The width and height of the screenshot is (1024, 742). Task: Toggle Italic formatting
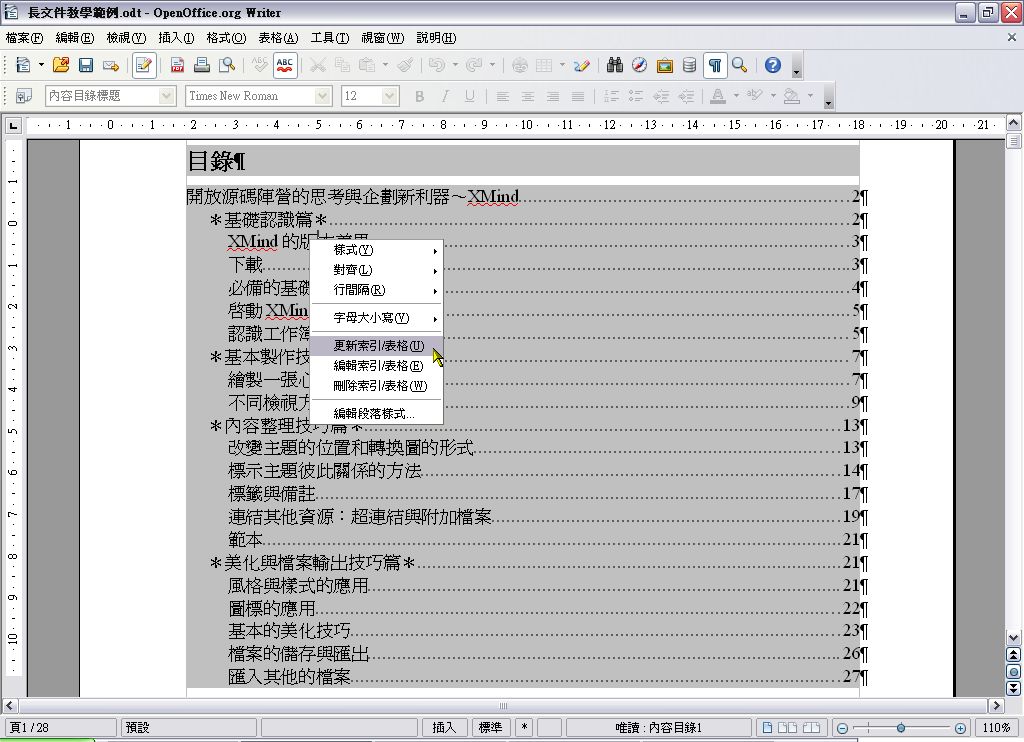pyautogui.click(x=445, y=96)
